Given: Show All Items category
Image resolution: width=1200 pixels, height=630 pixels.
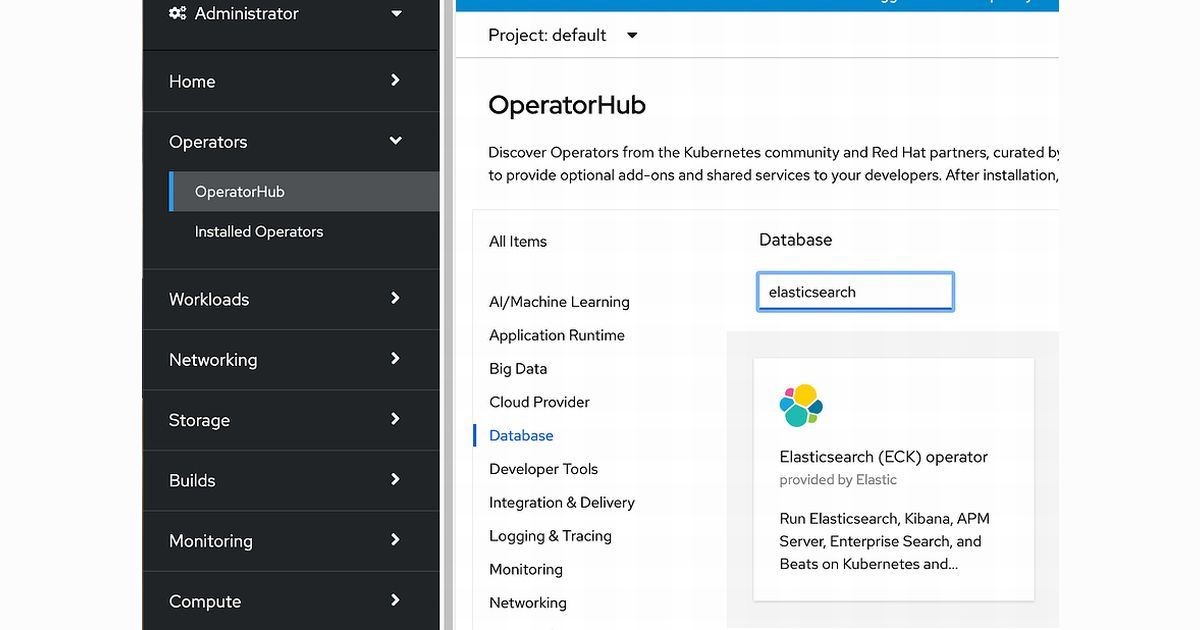Looking at the screenshot, I should (518, 242).
